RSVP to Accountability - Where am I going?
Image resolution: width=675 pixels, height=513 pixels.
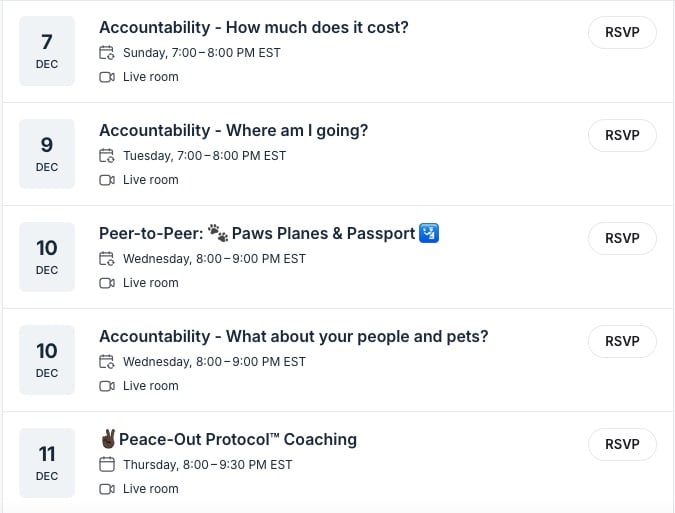(x=622, y=135)
